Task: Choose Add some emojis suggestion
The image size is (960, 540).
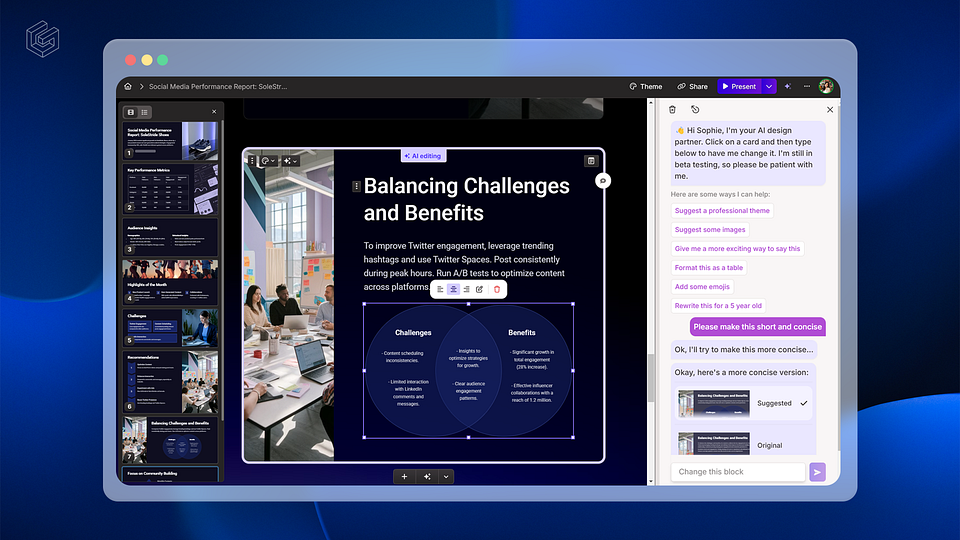Action: coord(702,287)
